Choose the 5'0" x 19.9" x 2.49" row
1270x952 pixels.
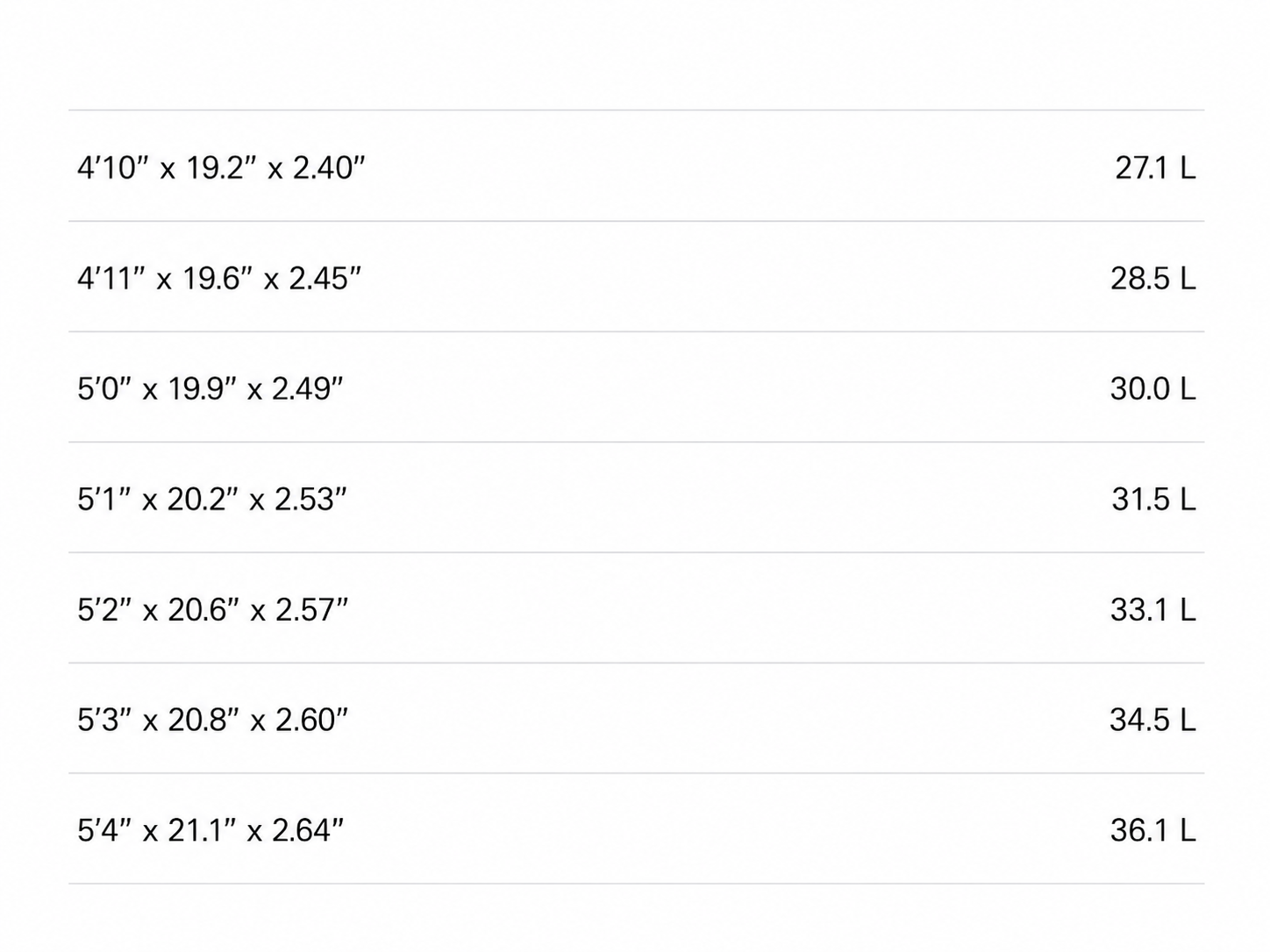[x=636, y=387]
